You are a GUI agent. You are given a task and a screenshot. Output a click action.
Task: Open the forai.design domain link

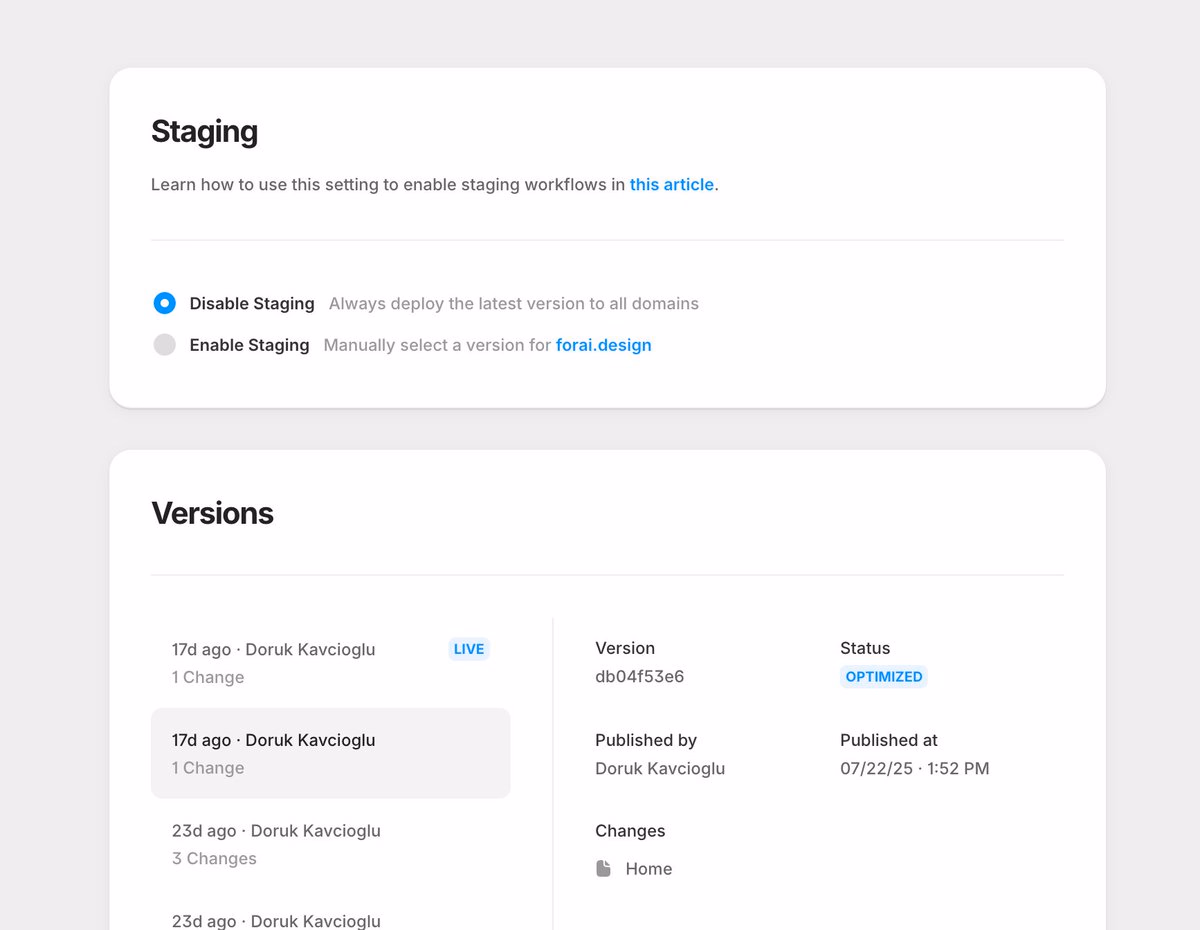click(x=604, y=345)
